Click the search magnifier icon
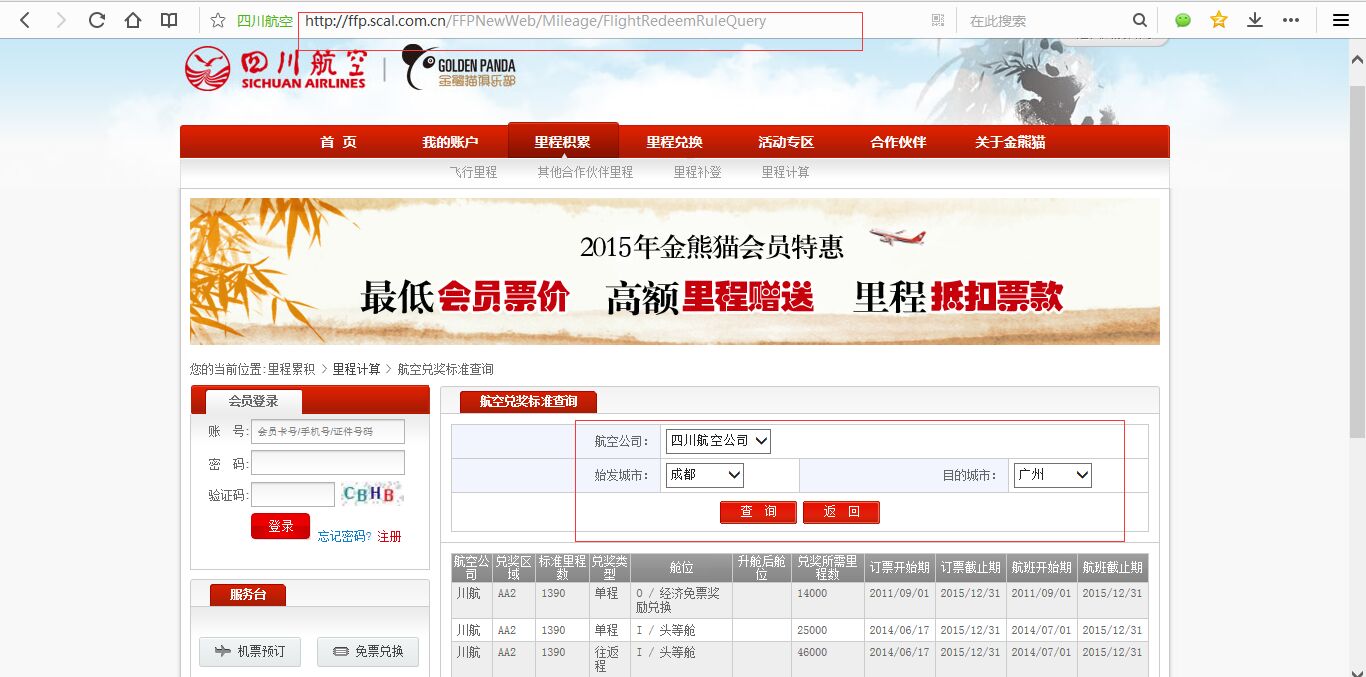 pos(1139,20)
